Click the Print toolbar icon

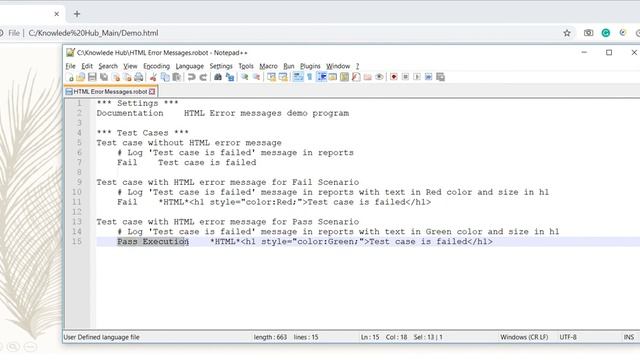(x=139, y=77)
